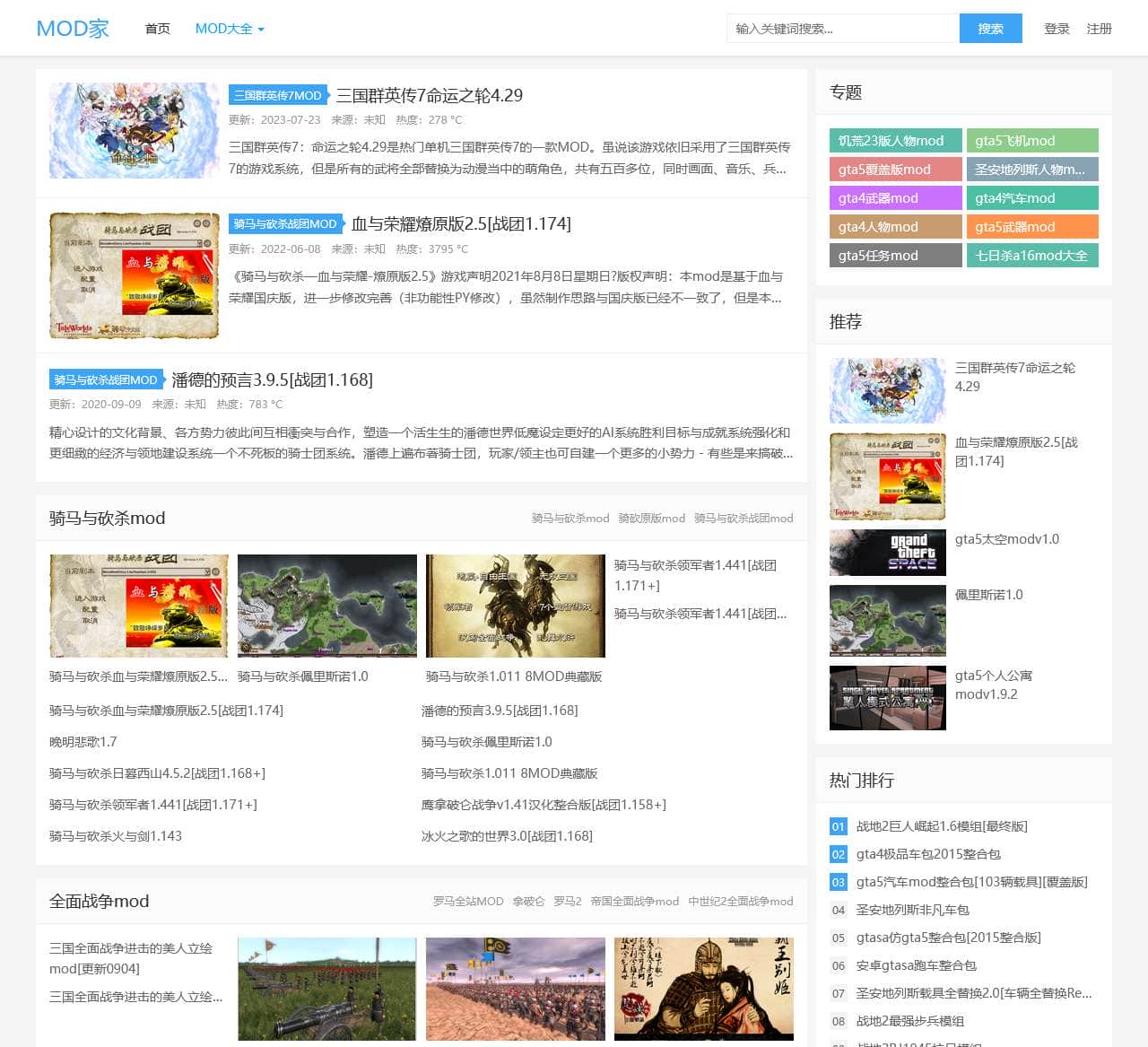The height and width of the screenshot is (1047, 1148).
Task: Open 冰火之歌的世界3.0[战团1.168] list link
Action: click(x=507, y=836)
